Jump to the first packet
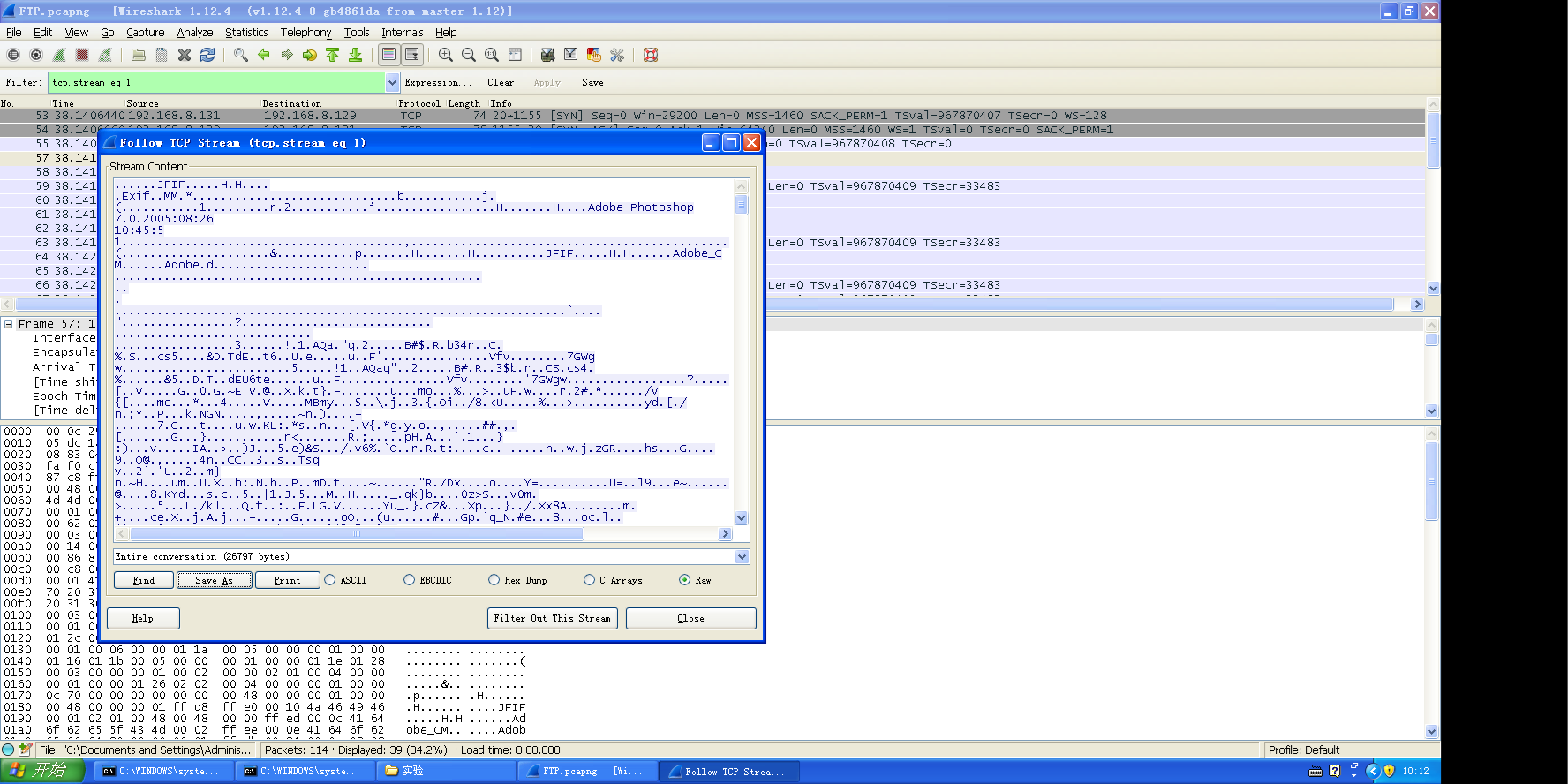This screenshot has height=784, width=1568. click(333, 55)
